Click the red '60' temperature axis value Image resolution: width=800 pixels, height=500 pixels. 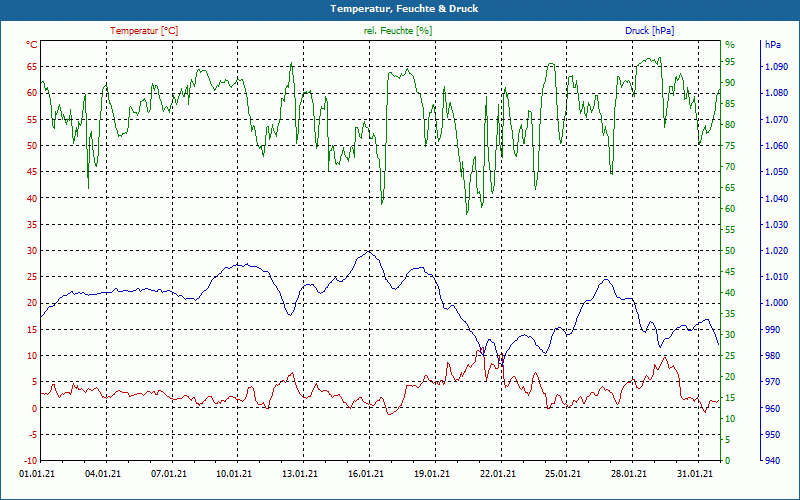click(32, 93)
